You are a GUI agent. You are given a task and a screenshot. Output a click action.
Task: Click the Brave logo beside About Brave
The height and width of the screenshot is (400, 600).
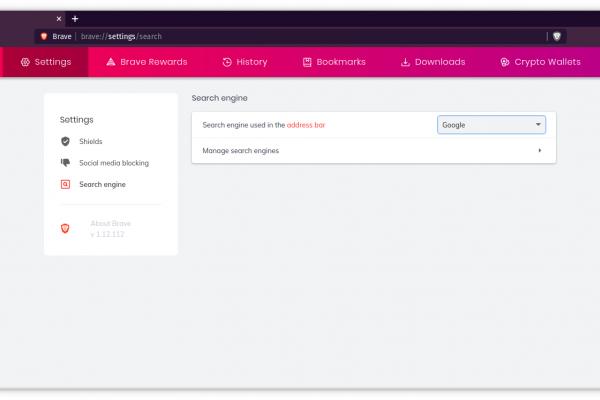click(65, 229)
